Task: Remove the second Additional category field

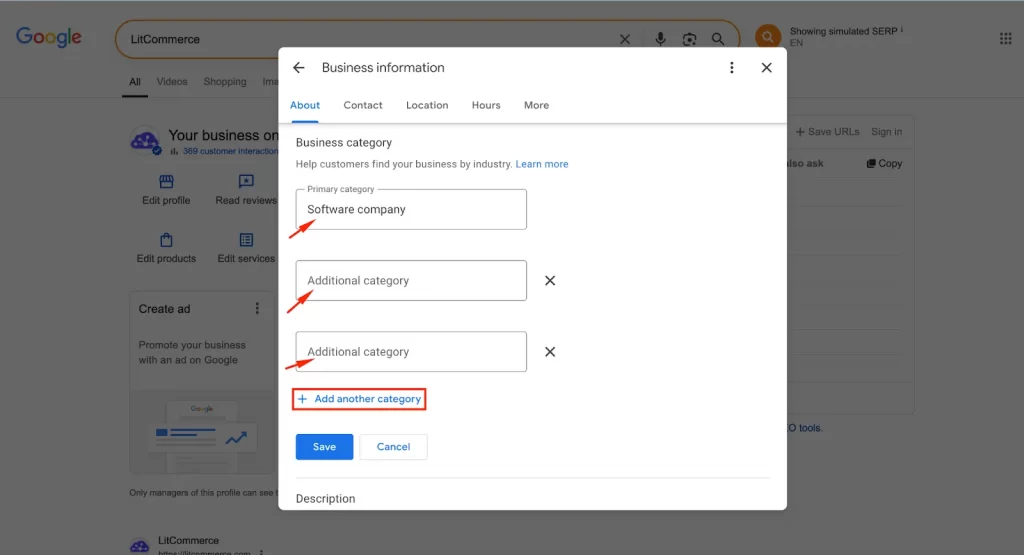Action: pyautogui.click(x=550, y=352)
